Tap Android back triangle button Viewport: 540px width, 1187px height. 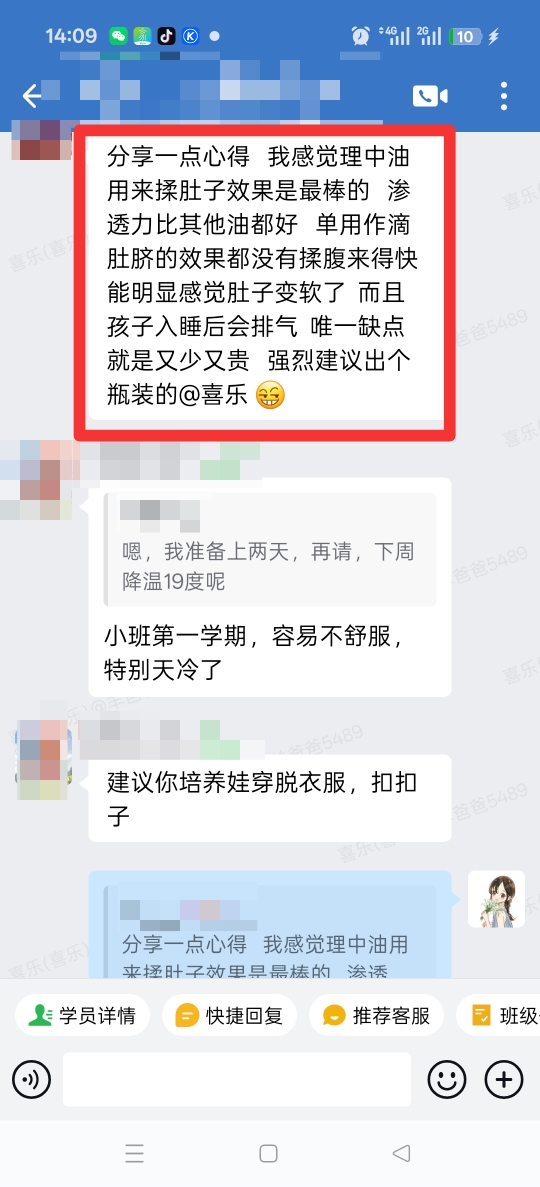(x=402, y=1153)
